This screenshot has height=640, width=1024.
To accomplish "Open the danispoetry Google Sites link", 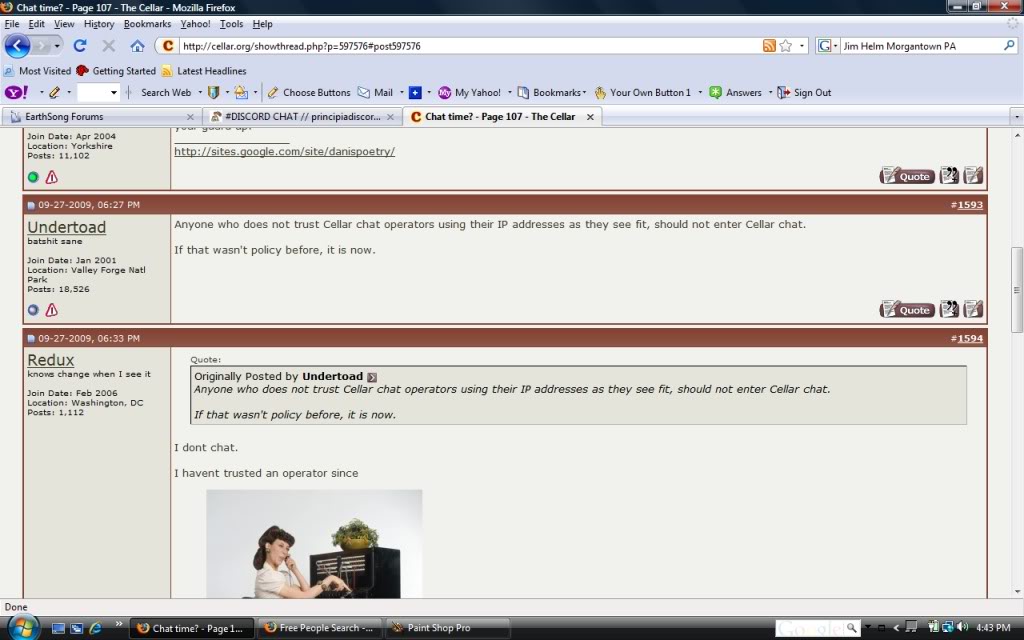I will (x=284, y=151).
